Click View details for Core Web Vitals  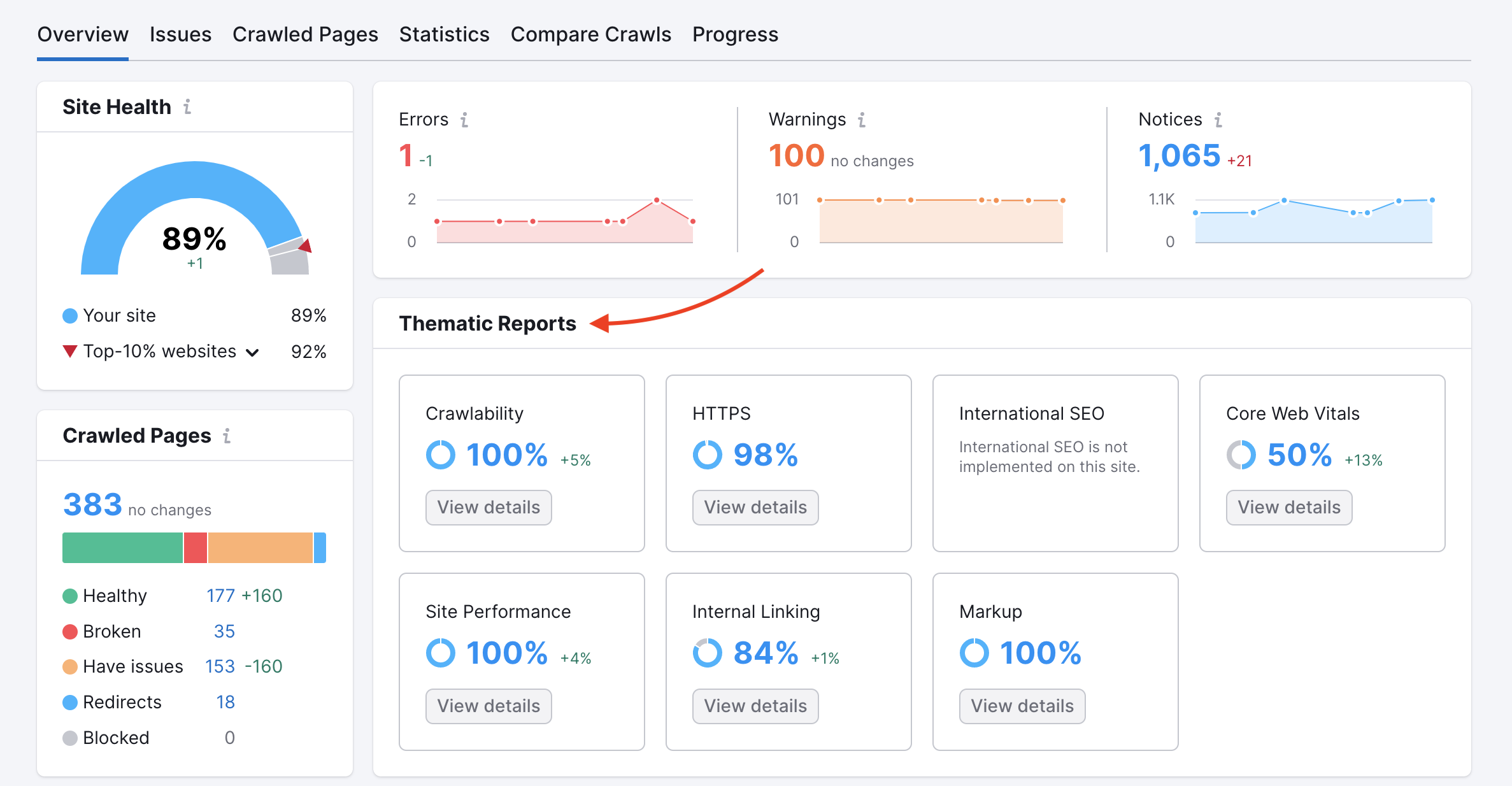[1289, 507]
